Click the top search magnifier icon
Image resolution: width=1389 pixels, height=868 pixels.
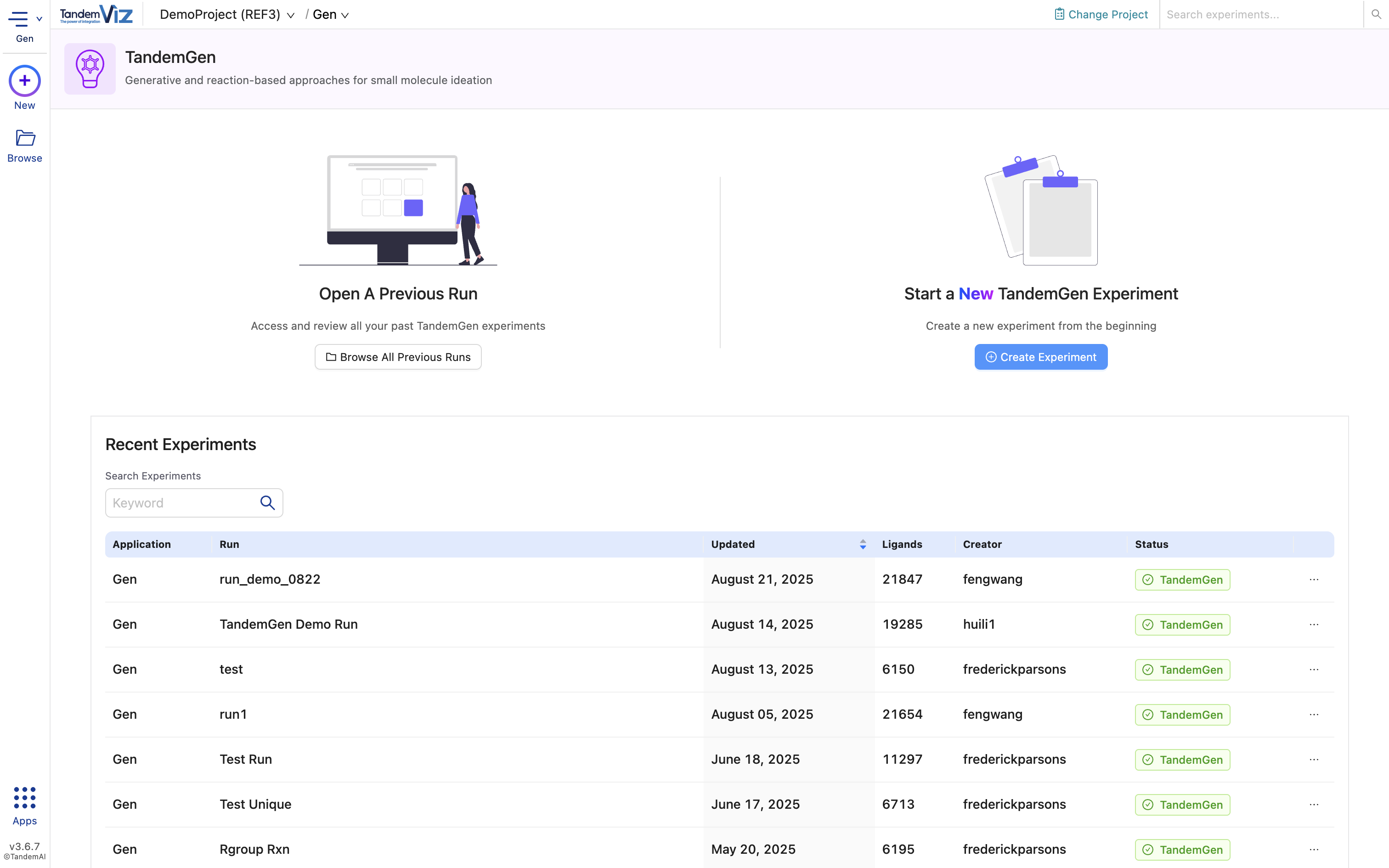tap(1376, 14)
